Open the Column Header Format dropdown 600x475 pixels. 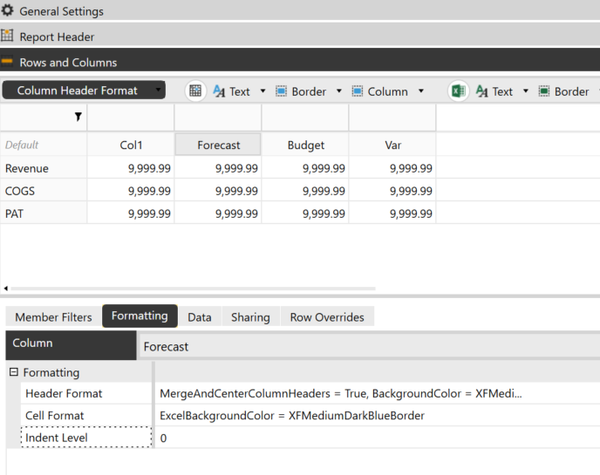click(x=159, y=91)
